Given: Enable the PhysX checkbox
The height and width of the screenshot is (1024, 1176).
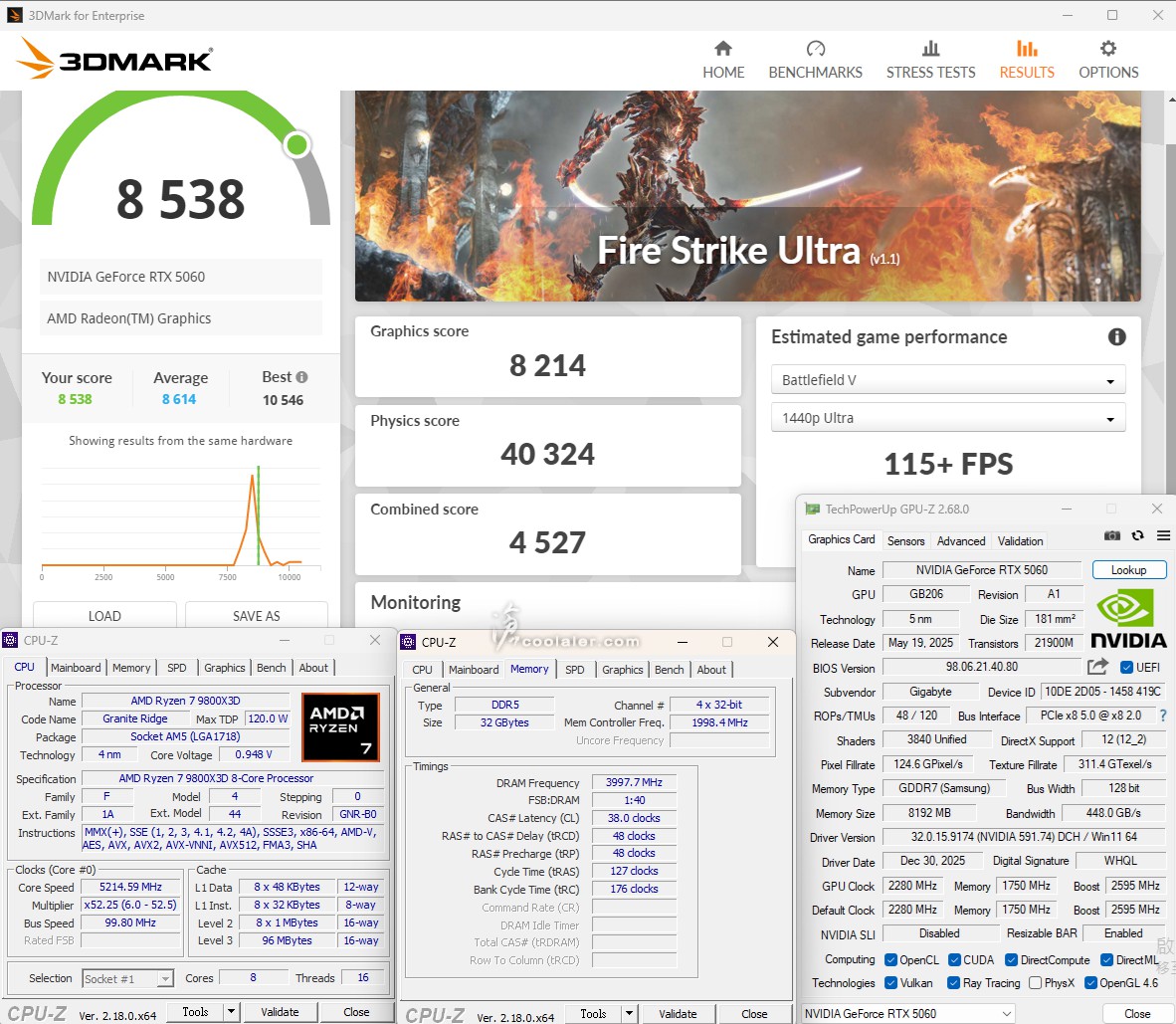Looking at the screenshot, I should click(x=1036, y=983).
